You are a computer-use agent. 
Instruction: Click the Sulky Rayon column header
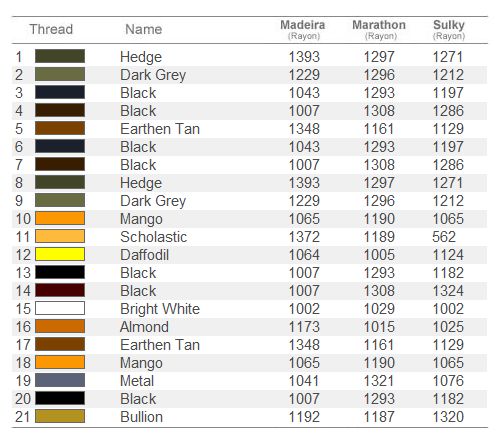(449, 30)
